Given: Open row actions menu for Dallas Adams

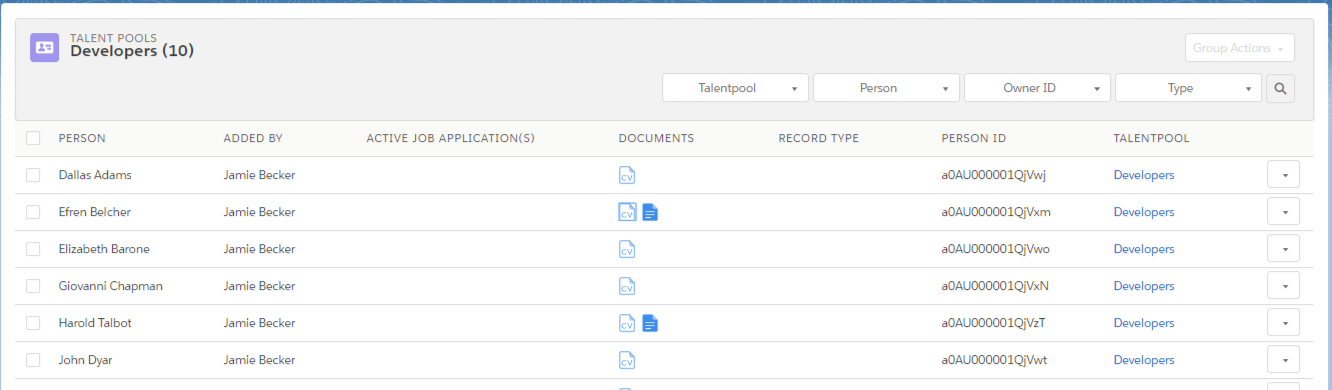Looking at the screenshot, I should click(x=1283, y=175).
